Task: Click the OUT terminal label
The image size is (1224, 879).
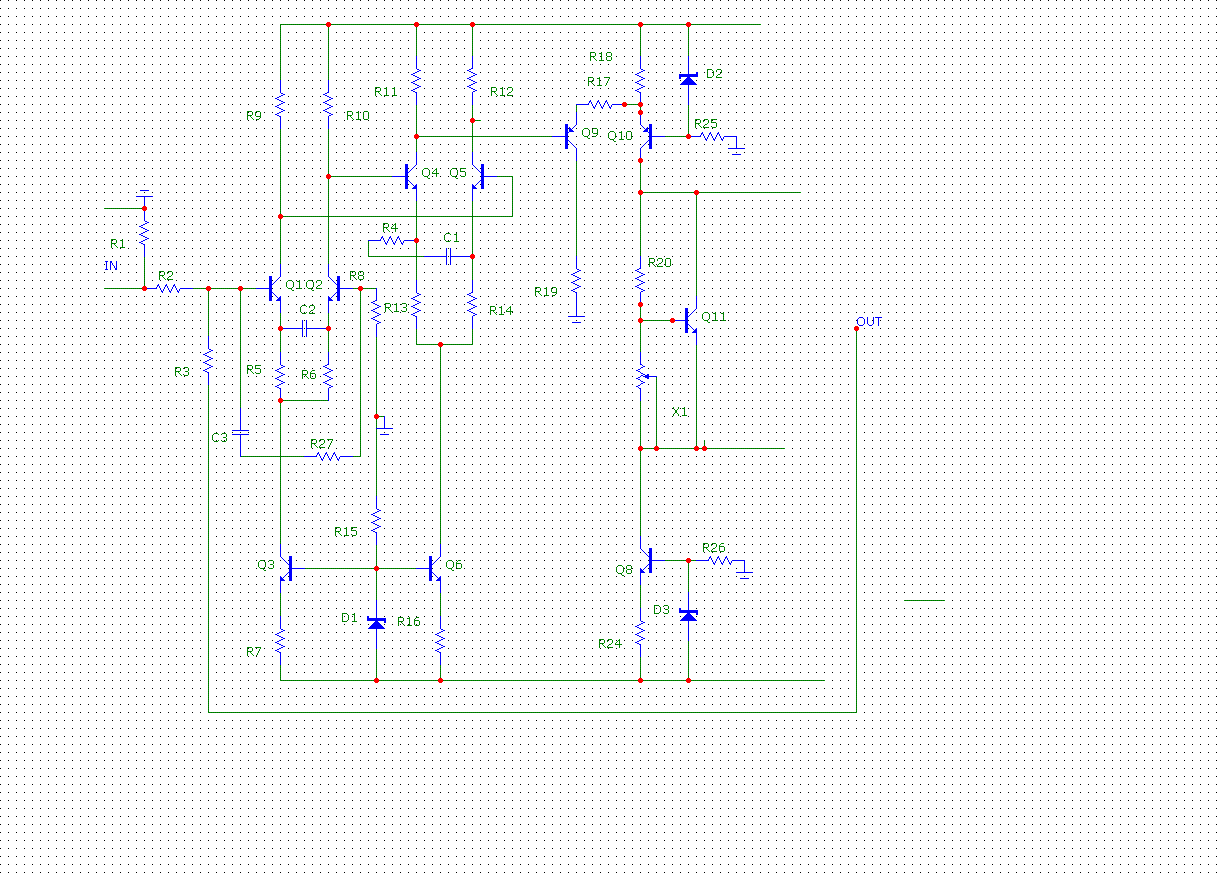Action: point(869,321)
